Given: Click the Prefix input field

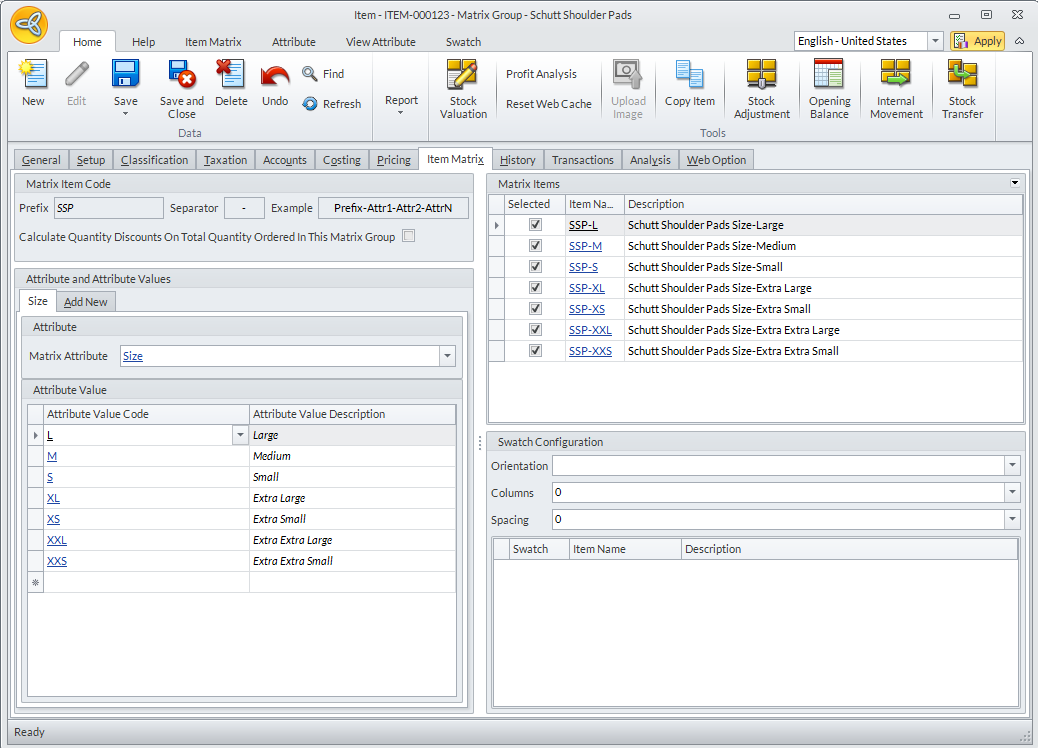Looking at the screenshot, I should (108, 208).
